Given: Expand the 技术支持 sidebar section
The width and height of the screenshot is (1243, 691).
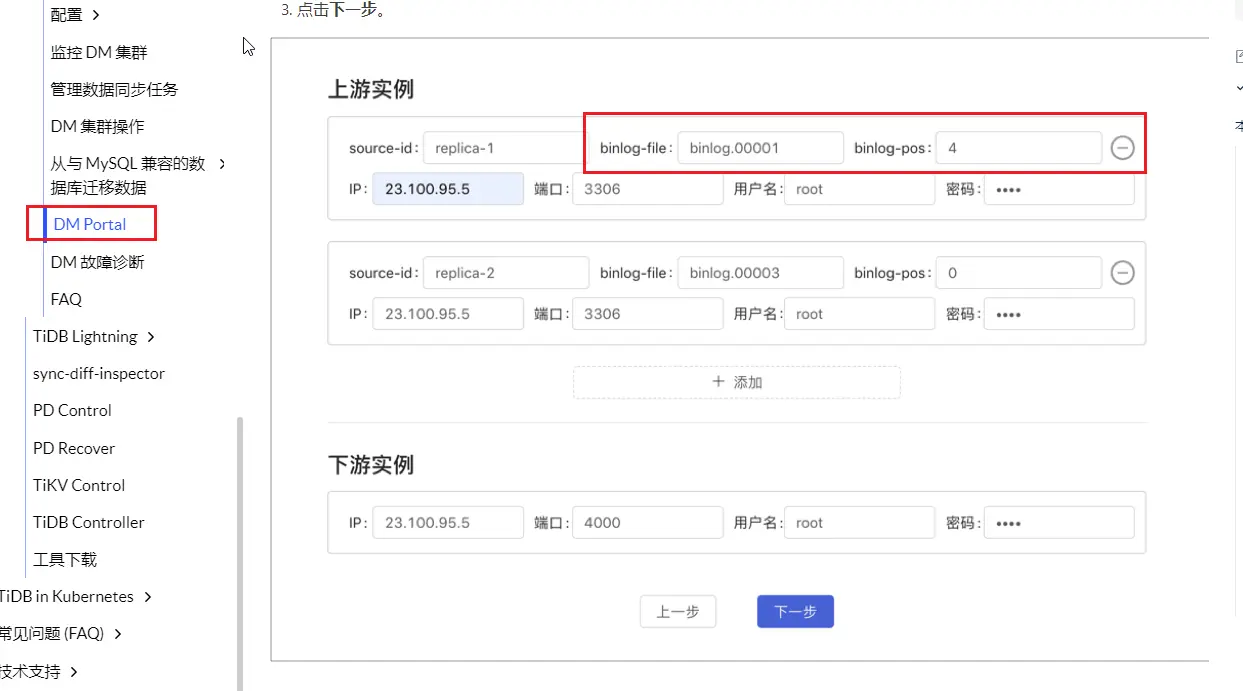Looking at the screenshot, I should click(74, 672).
